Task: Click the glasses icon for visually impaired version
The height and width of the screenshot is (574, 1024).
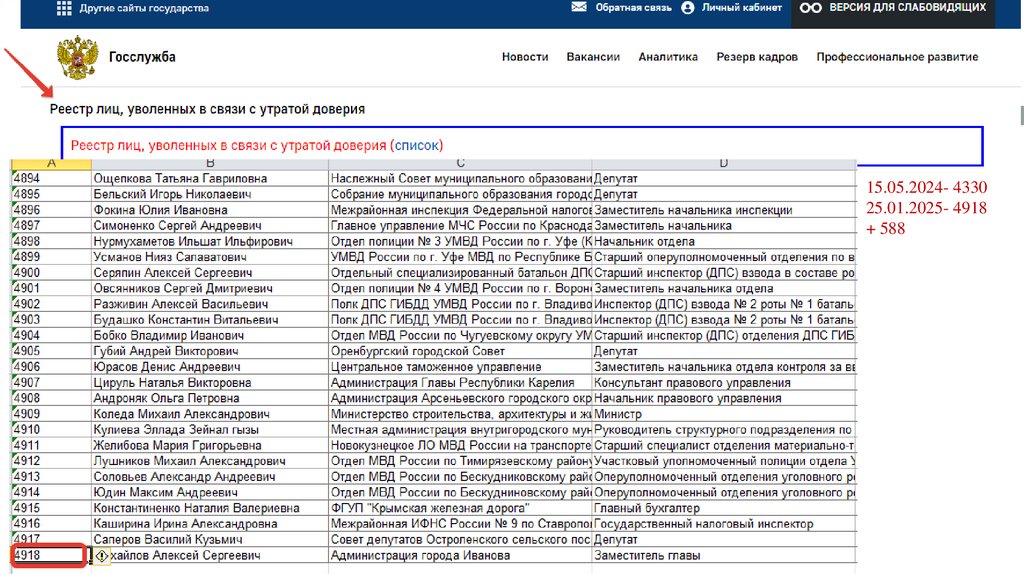Action: [810, 8]
